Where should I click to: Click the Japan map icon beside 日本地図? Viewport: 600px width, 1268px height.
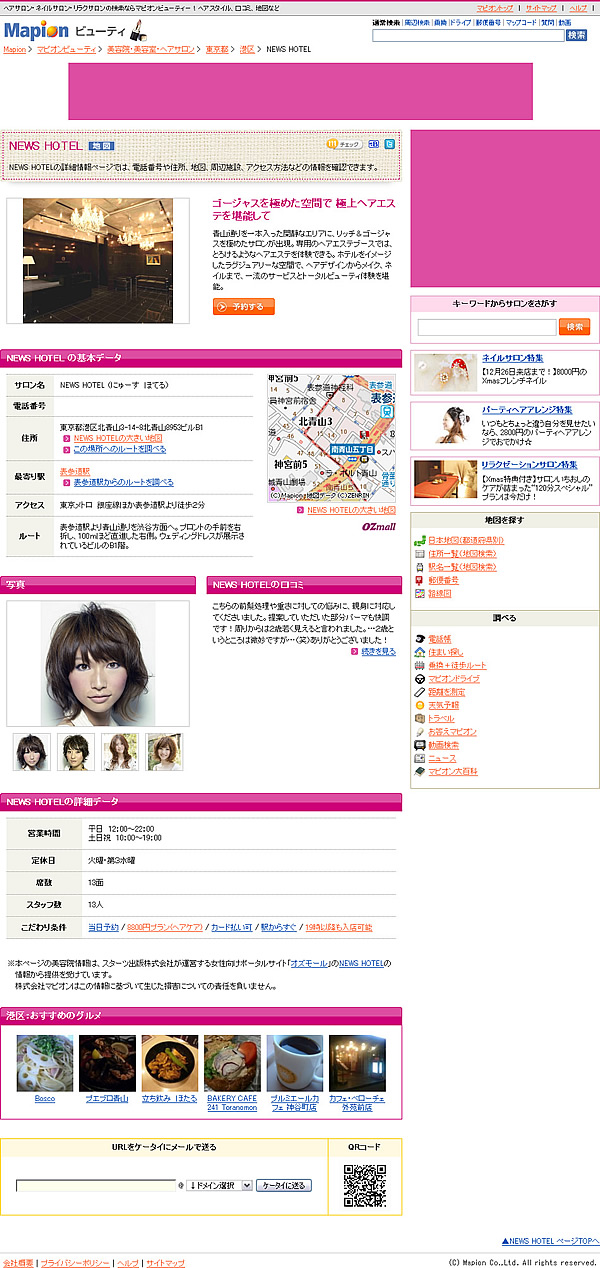(420, 540)
